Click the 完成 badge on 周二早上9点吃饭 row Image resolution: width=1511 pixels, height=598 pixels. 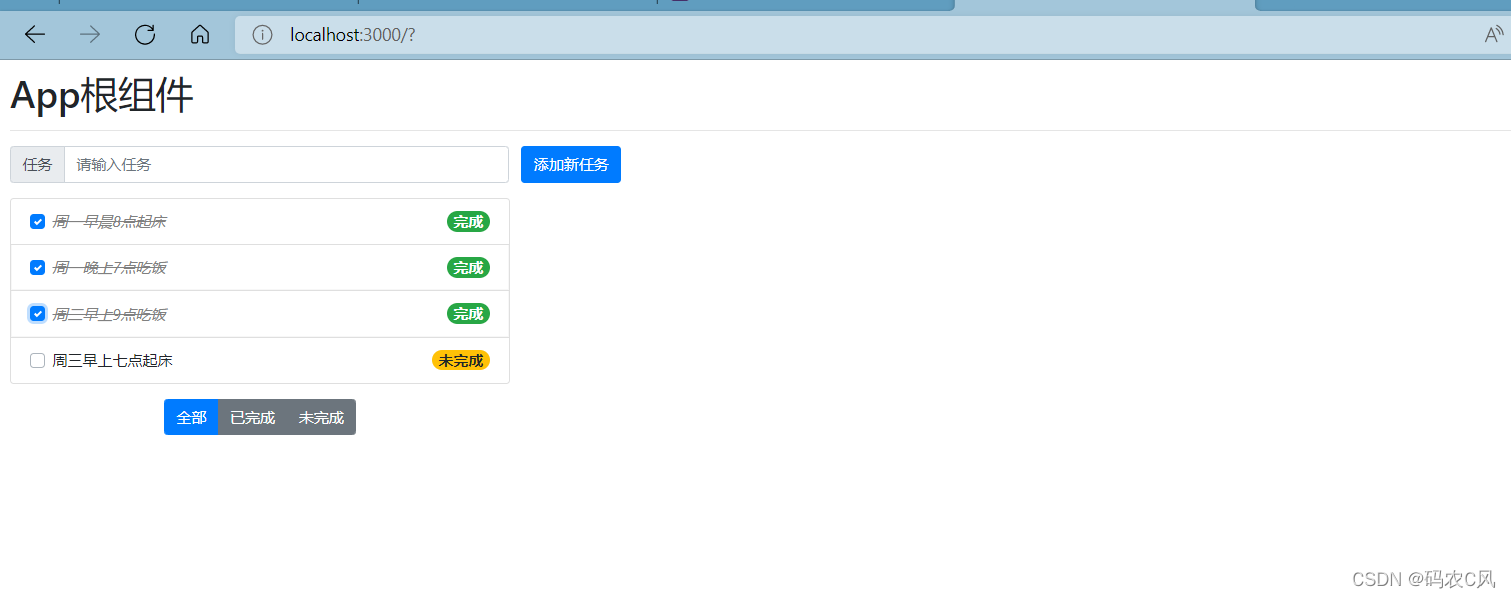click(468, 314)
